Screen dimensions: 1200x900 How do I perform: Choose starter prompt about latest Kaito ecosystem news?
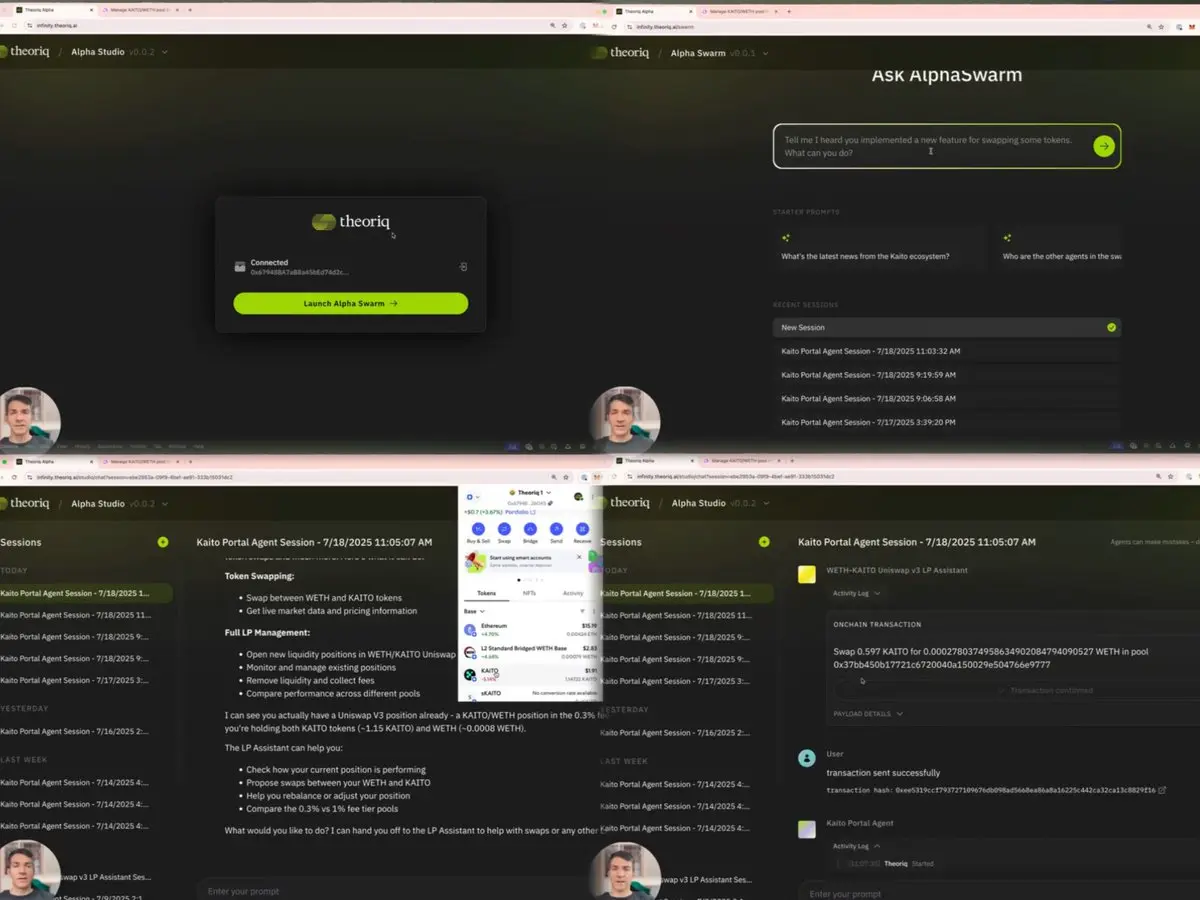coord(877,247)
